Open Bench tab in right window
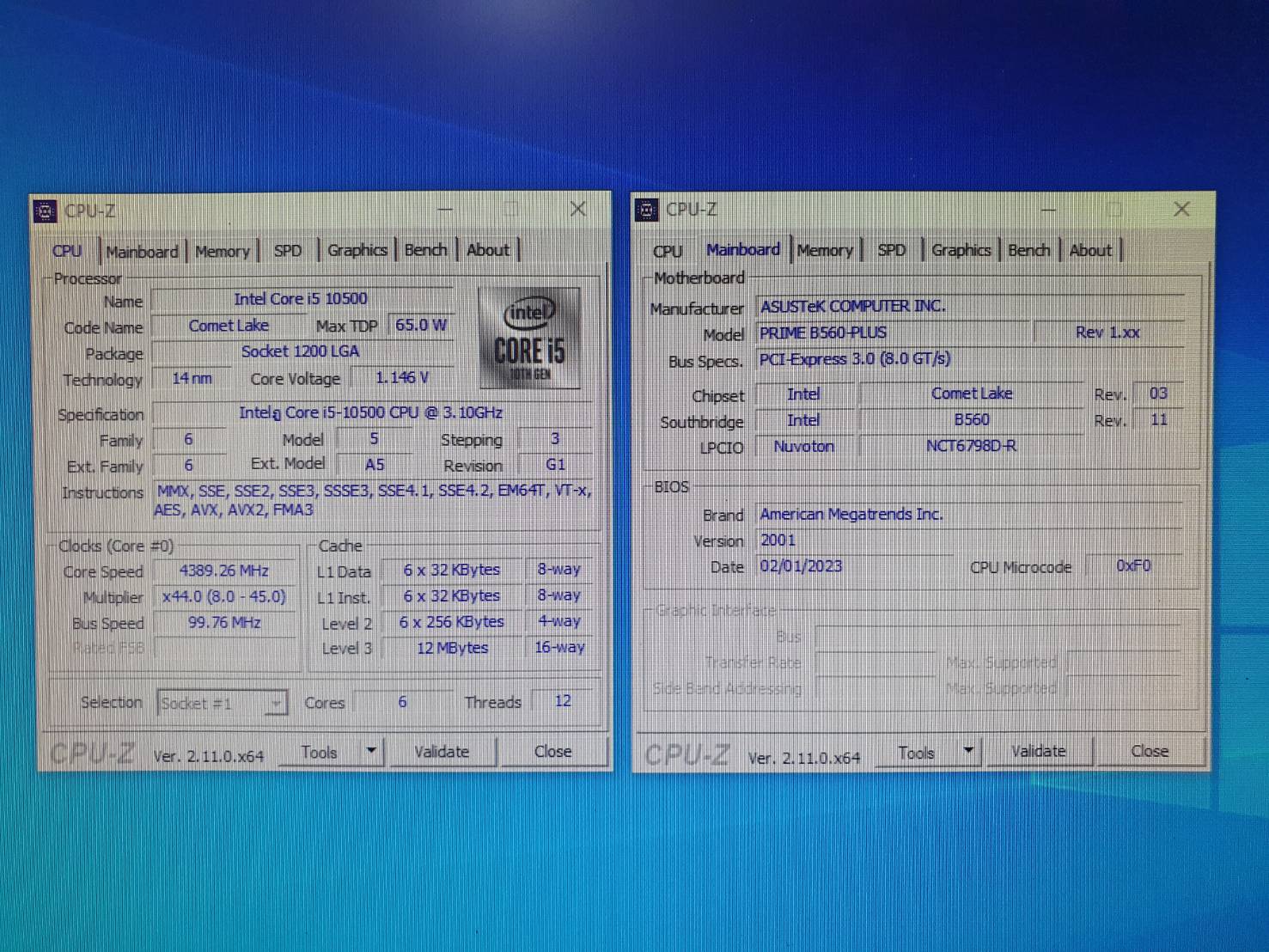The height and width of the screenshot is (952, 1269). click(1029, 250)
